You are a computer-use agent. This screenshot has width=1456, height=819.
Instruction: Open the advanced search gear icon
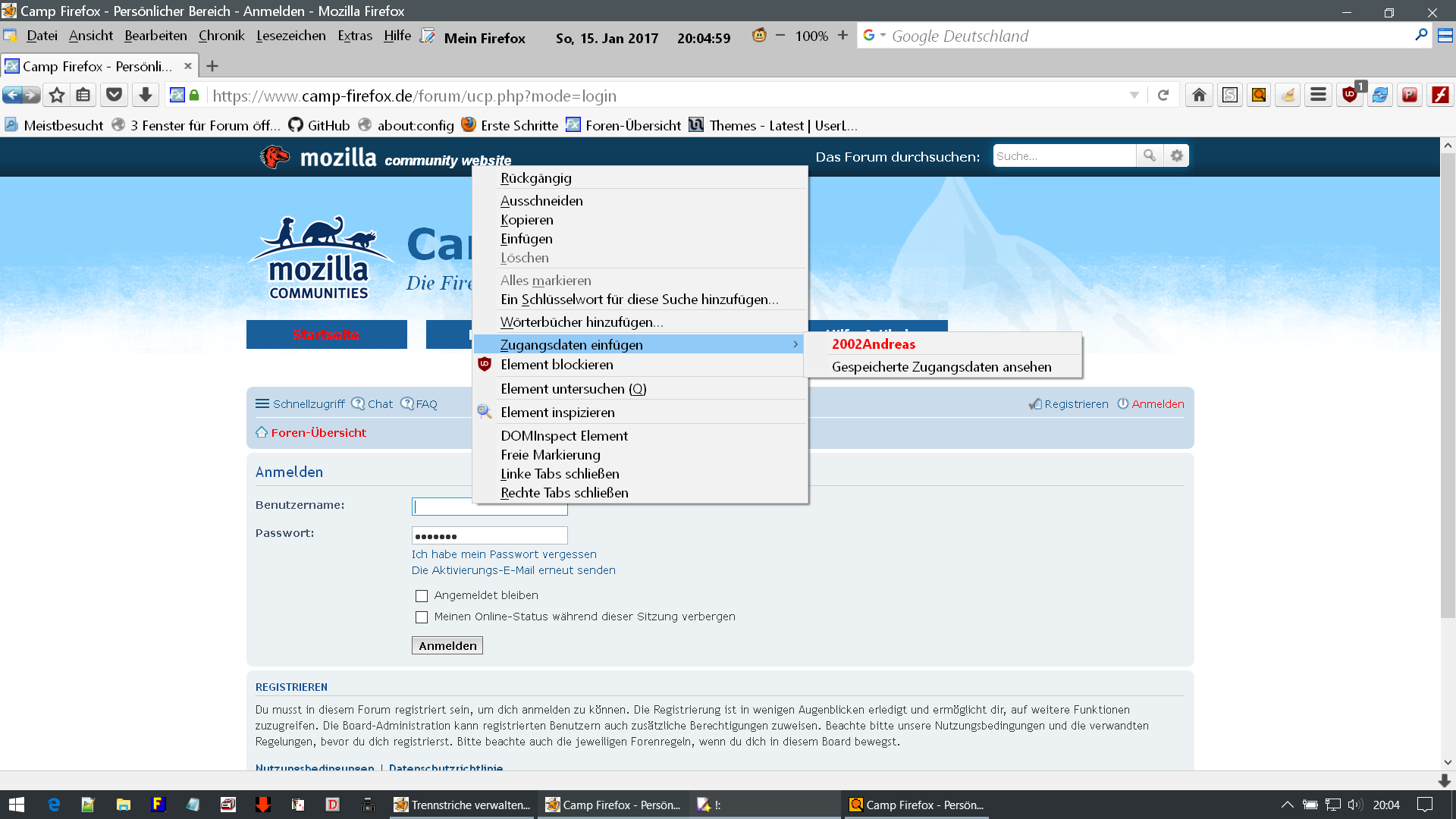[x=1176, y=155]
